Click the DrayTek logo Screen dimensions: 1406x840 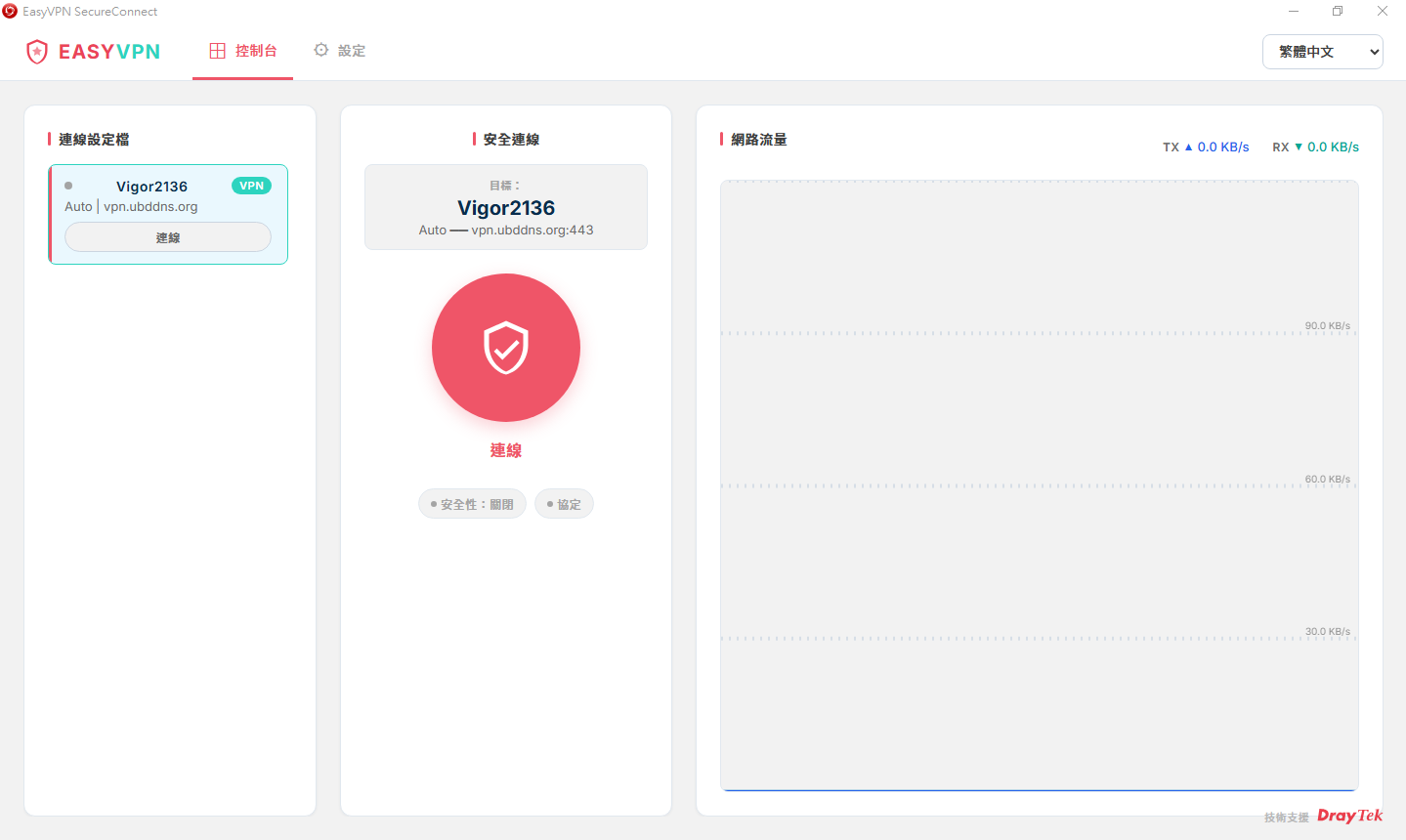click(x=1350, y=816)
